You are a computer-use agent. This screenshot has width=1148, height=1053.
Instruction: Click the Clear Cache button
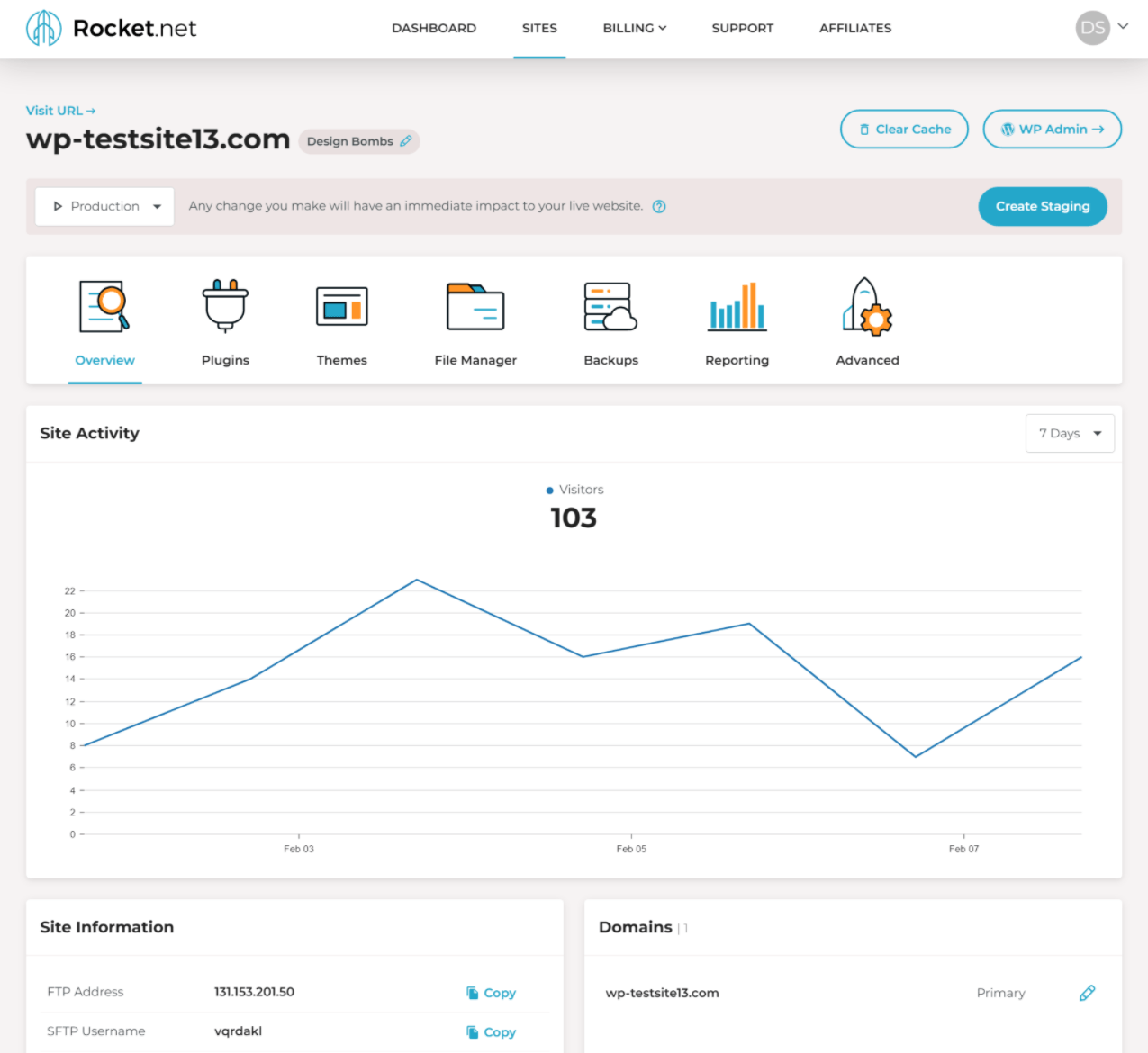click(x=903, y=129)
